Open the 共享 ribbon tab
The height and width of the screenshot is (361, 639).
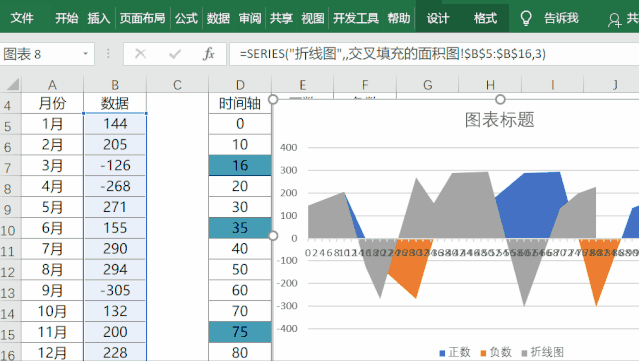click(281, 18)
